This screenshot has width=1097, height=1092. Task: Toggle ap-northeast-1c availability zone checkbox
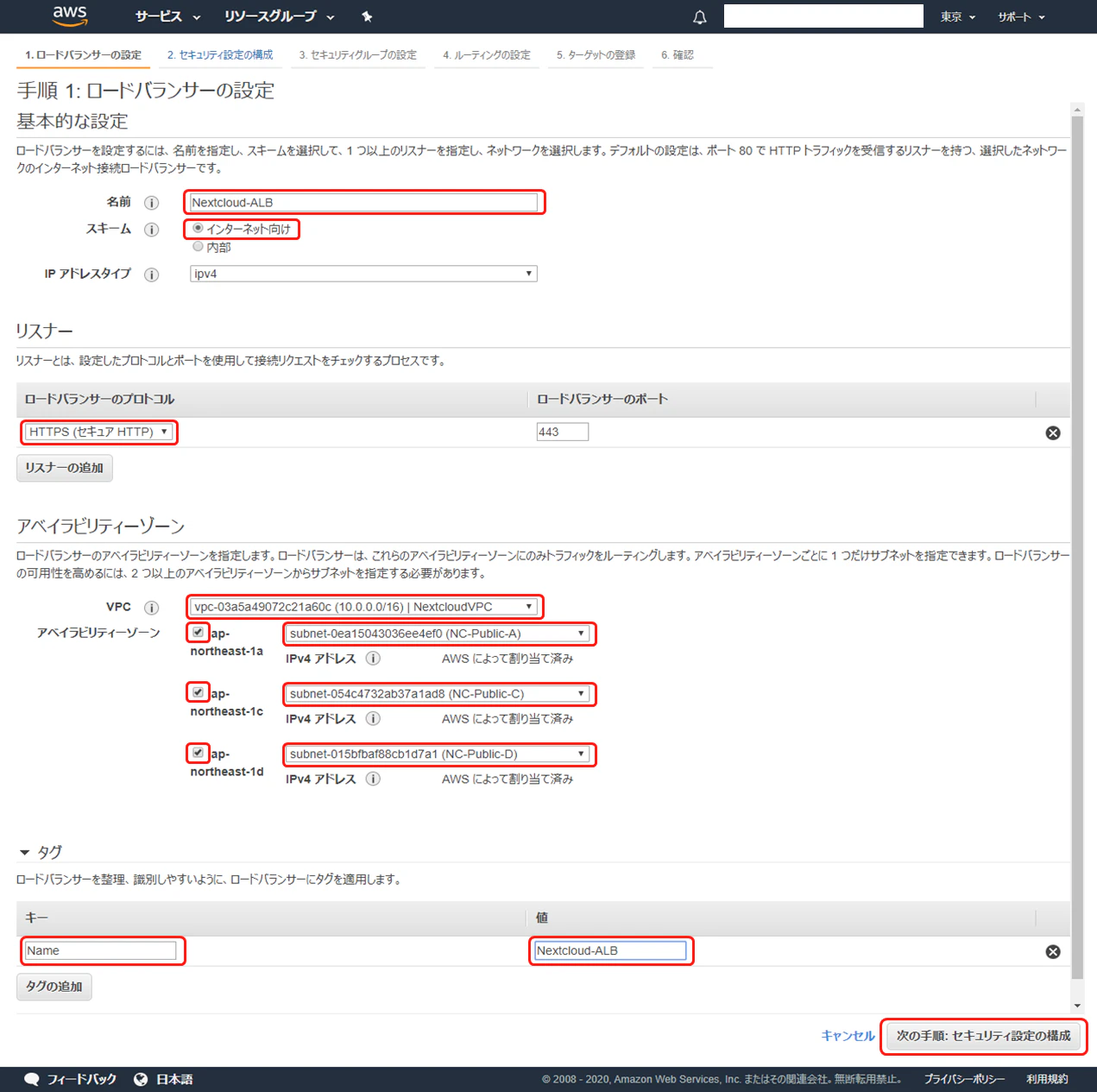pos(198,692)
